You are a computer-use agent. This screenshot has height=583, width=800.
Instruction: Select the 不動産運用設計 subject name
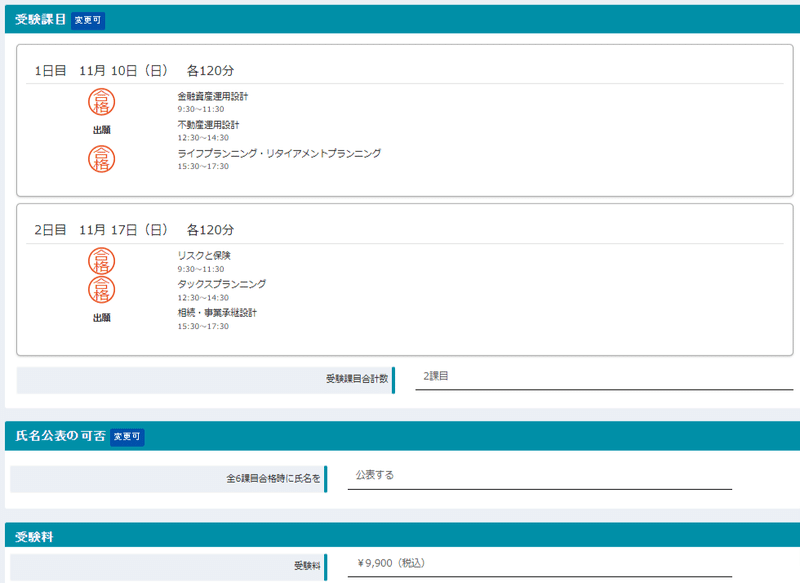[x=208, y=125]
